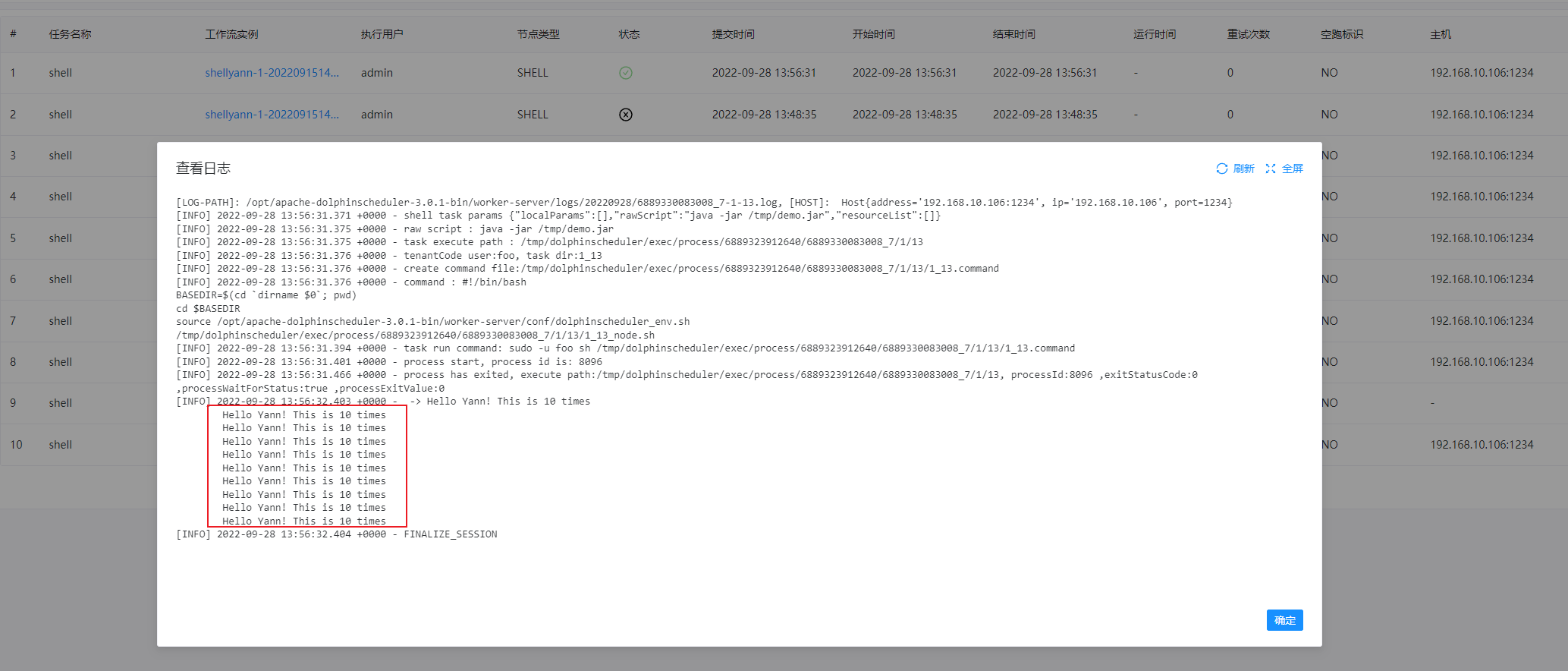Click the 任务名称 column header
This screenshot has height=671, width=1568.
pyautogui.click(x=71, y=34)
